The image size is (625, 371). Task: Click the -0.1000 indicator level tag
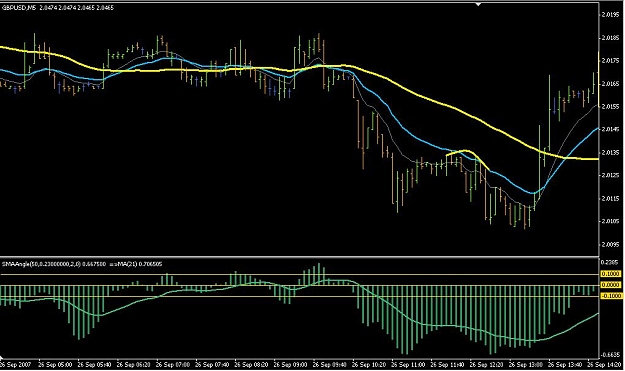611,296
